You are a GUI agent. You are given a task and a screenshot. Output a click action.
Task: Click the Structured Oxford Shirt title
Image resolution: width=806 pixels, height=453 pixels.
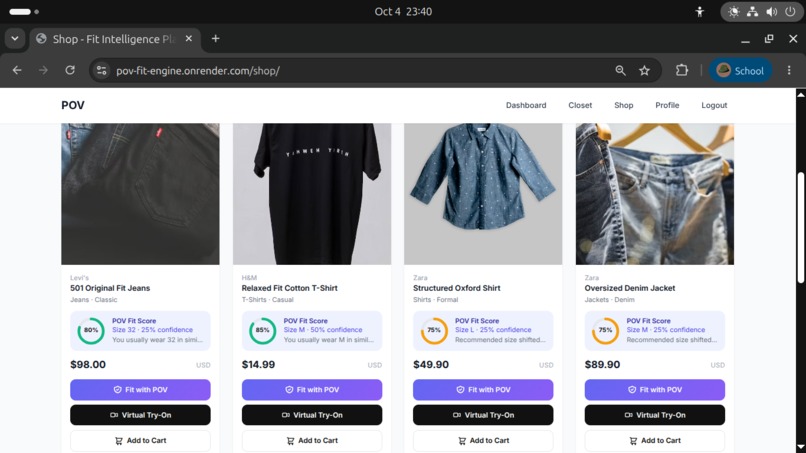click(456, 288)
